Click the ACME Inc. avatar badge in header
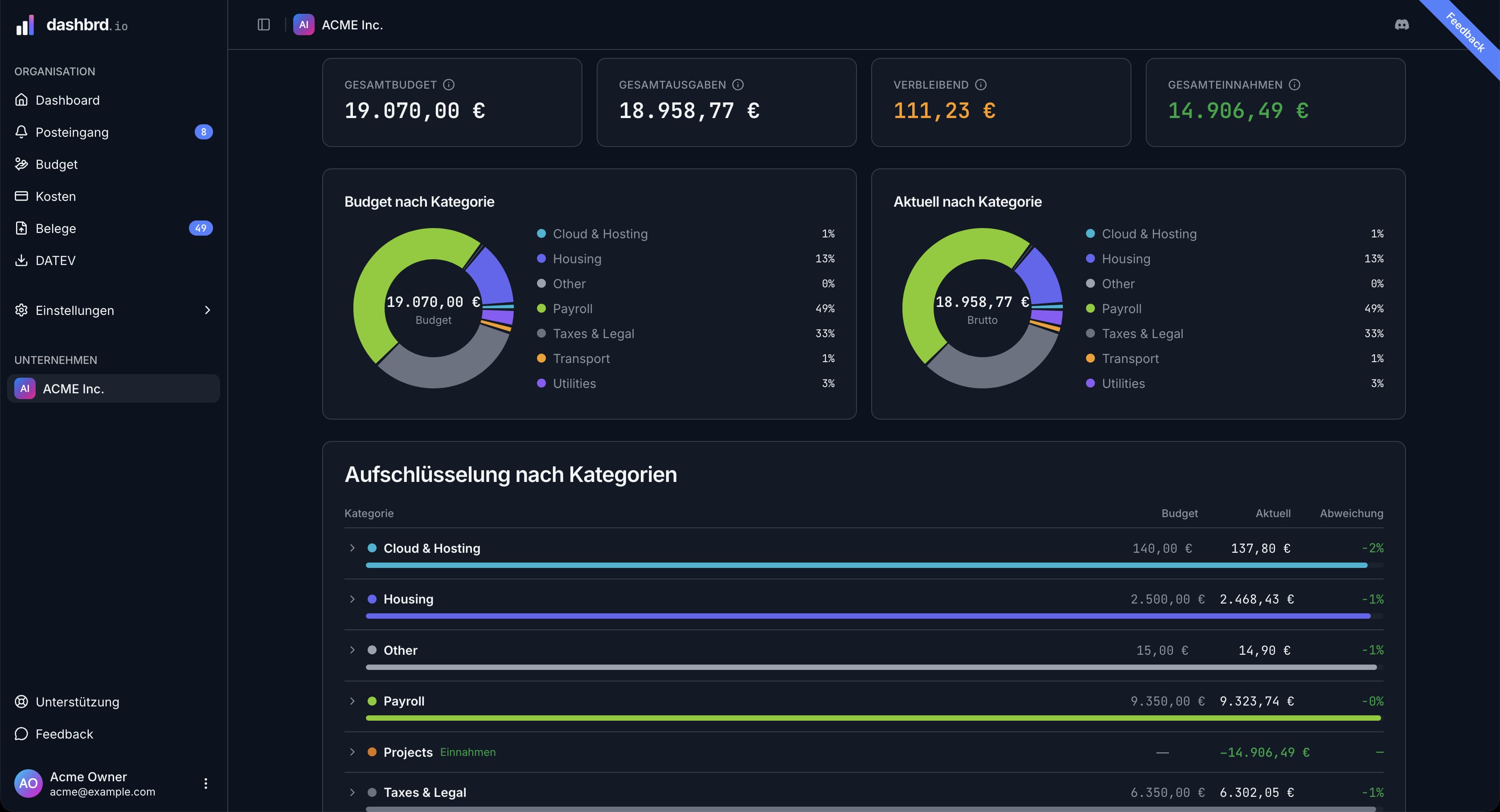Viewport: 1500px width, 812px height. pyautogui.click(x=303, y=24)
